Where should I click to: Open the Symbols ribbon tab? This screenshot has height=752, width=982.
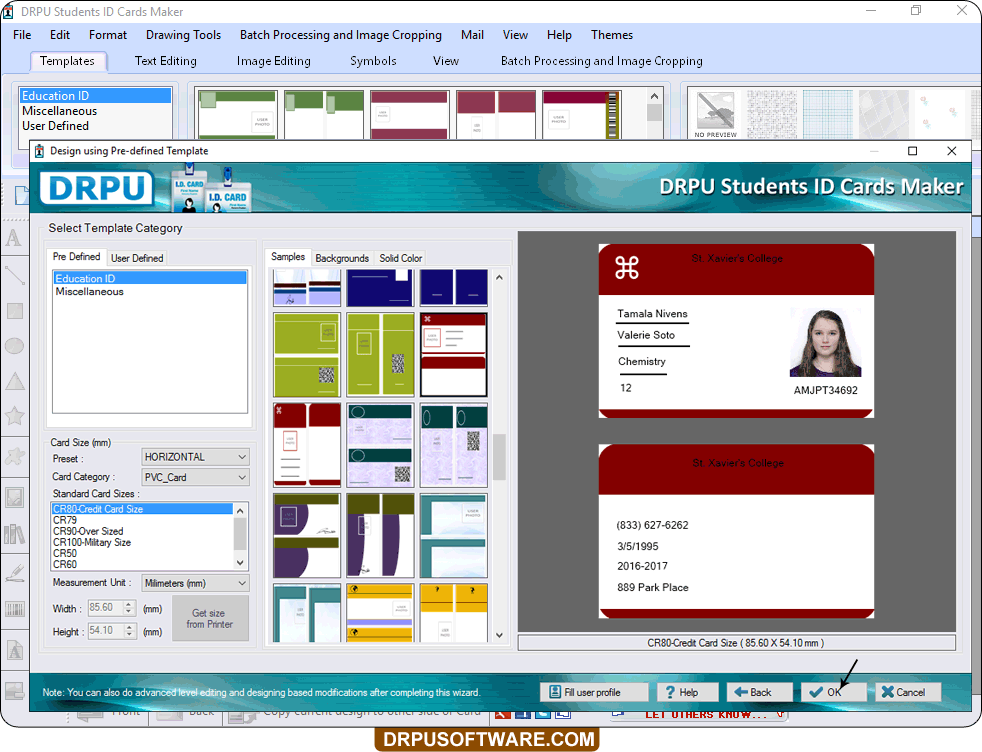(373, 61)
